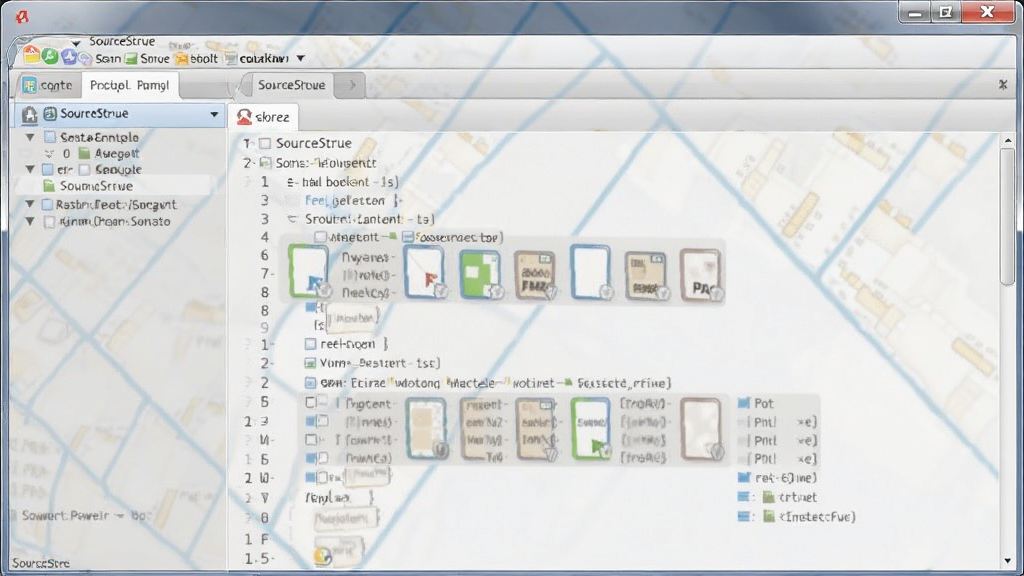Click the red icon on the 'slorez' tab
Screen dimensions: 1024x576
click(x=244, y=117)
